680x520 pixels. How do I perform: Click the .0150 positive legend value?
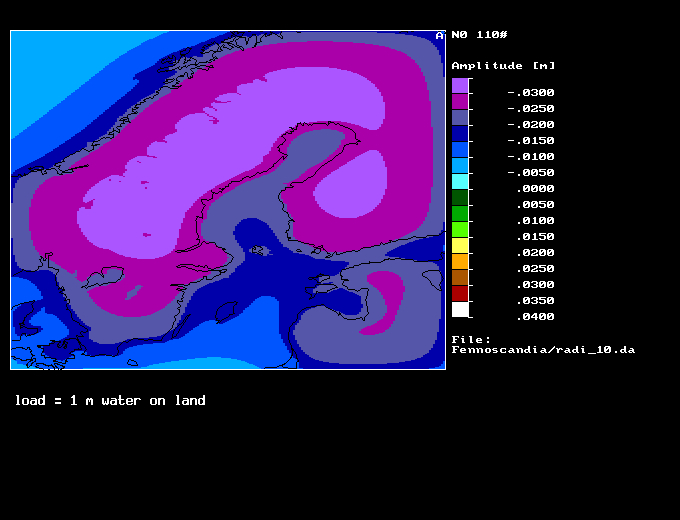(535, 237)
